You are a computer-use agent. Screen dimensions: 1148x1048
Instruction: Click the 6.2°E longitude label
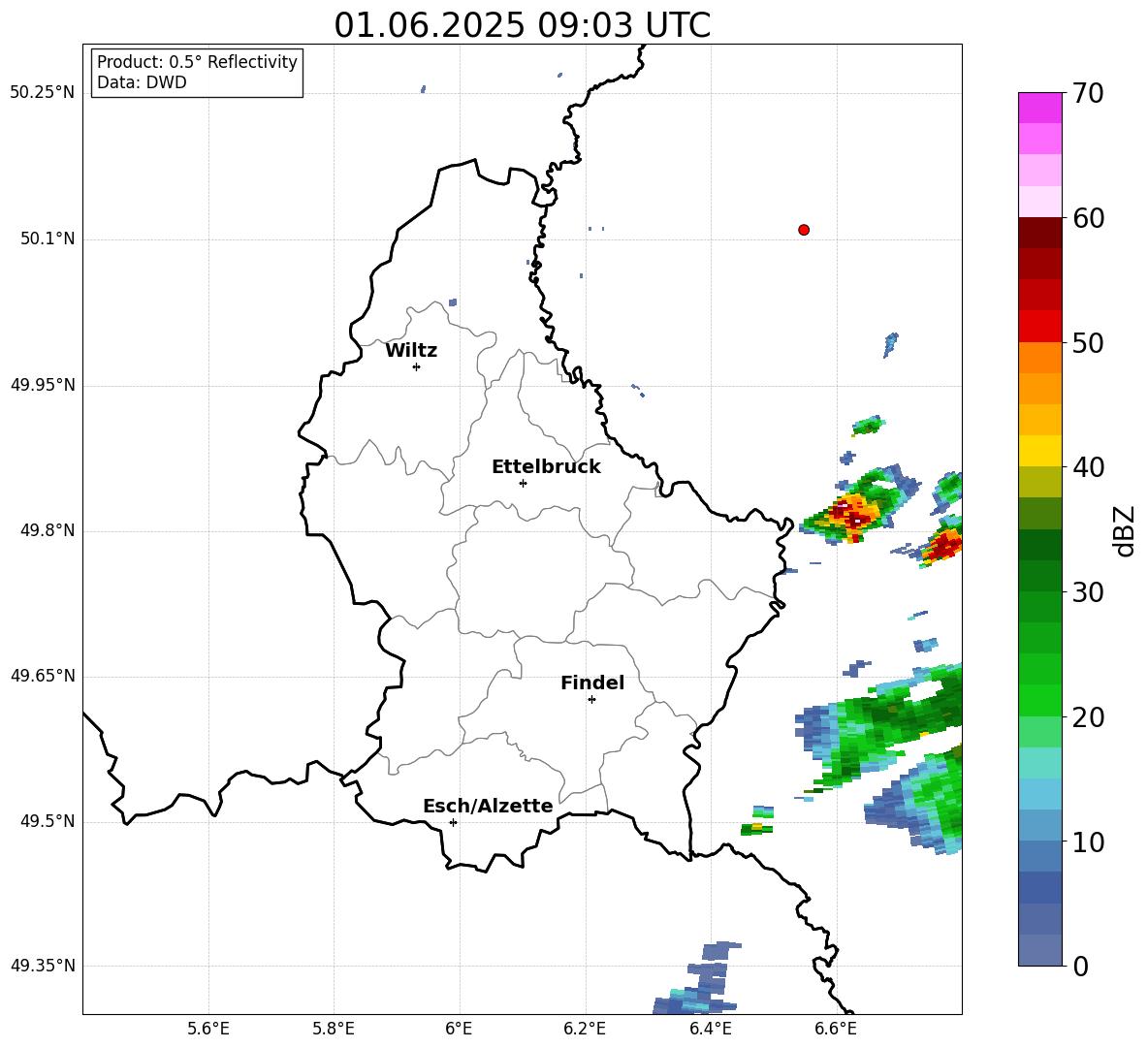point(585,1029)
